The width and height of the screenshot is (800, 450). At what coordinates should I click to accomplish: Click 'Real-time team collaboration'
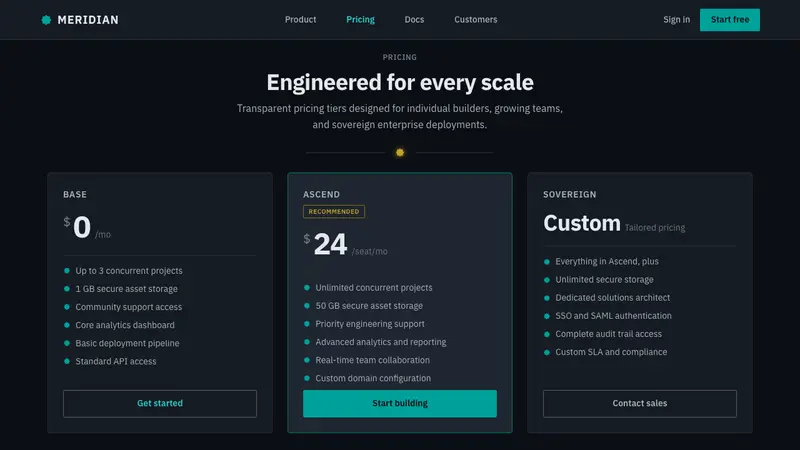point(372,360)
